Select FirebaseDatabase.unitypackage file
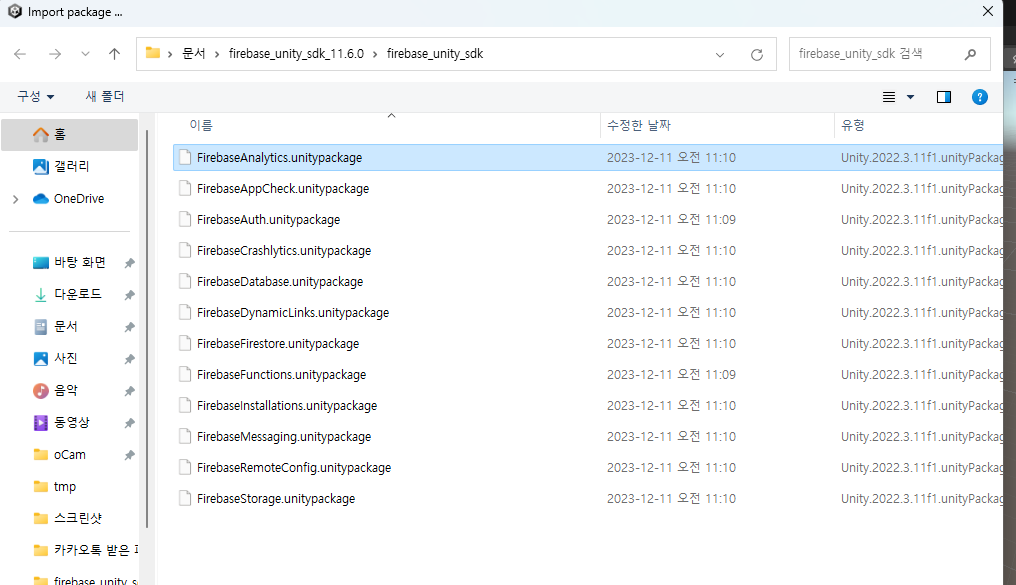This screenshot has height=585, width=1016. click(x=280, y=282)
